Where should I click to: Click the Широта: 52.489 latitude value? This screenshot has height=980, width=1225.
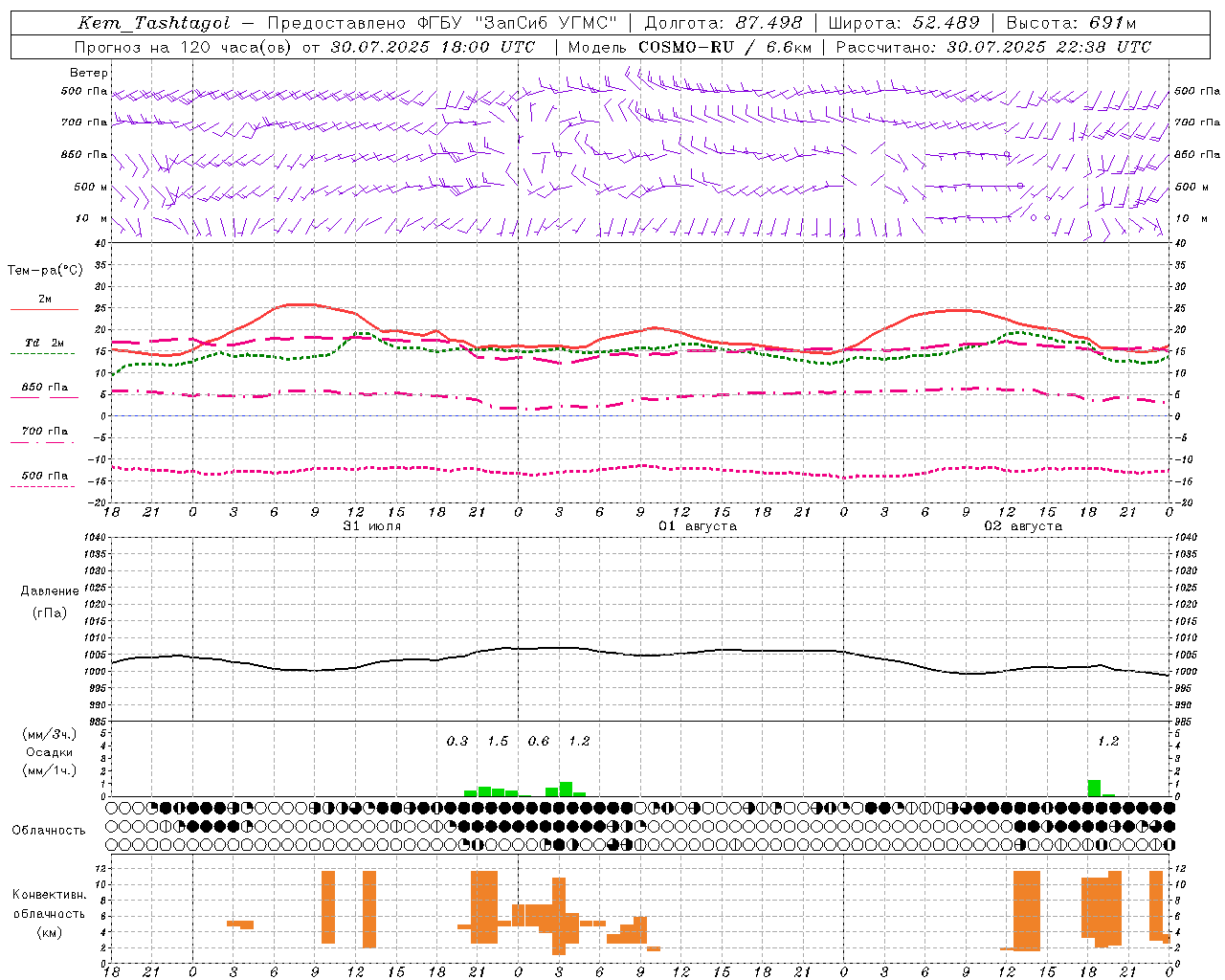coord(903,23)
